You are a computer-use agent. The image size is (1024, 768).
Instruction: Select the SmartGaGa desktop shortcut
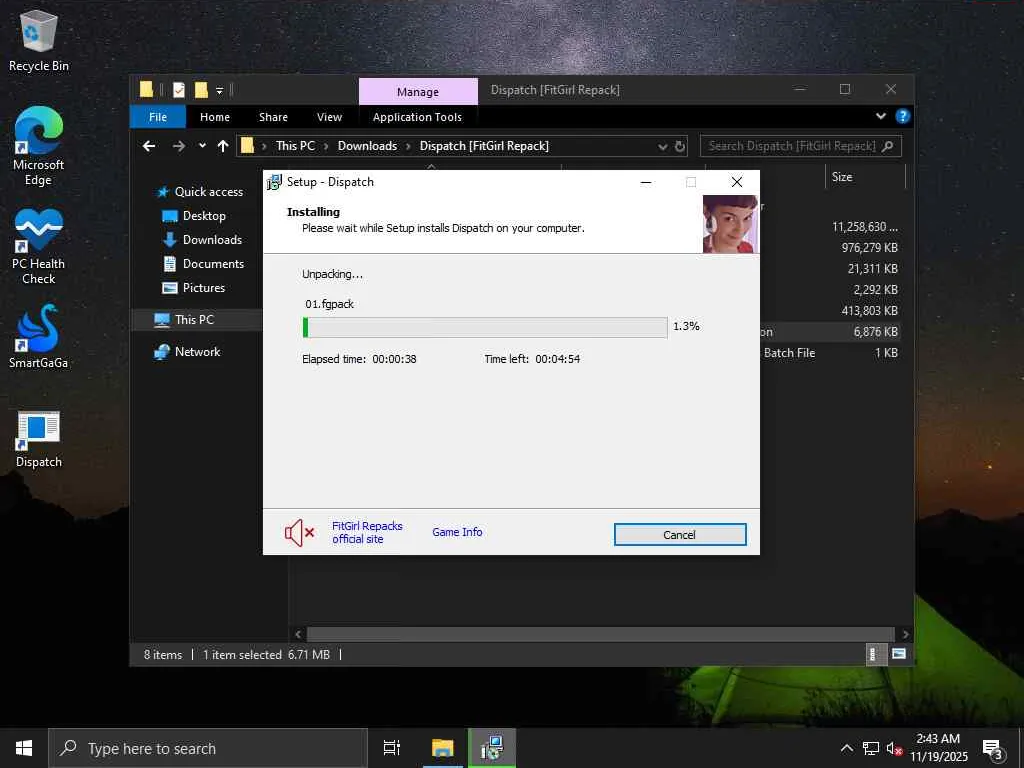pyautogui.click(x=39, y=336)
